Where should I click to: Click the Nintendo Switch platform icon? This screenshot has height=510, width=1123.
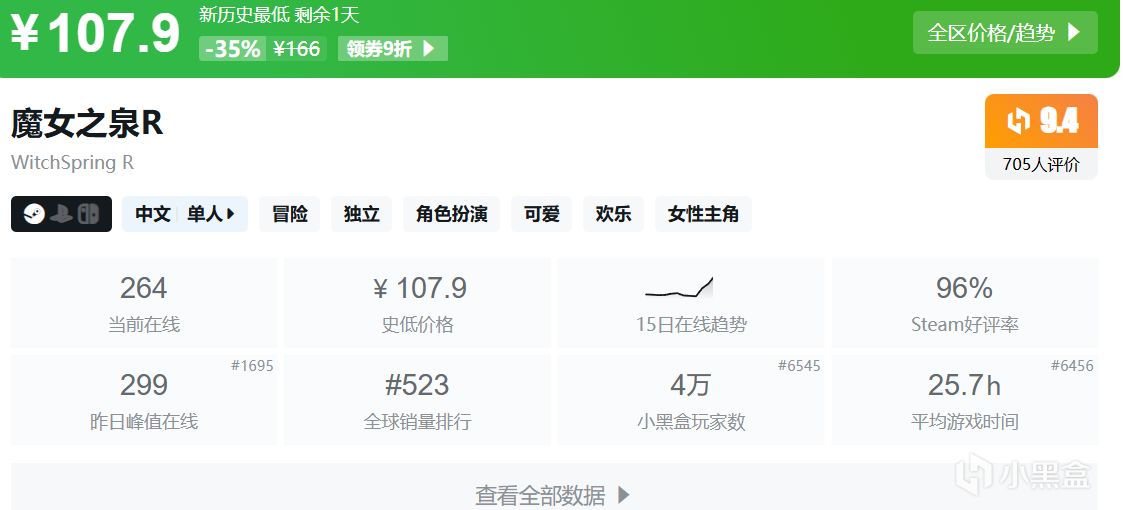pos(89,214)
